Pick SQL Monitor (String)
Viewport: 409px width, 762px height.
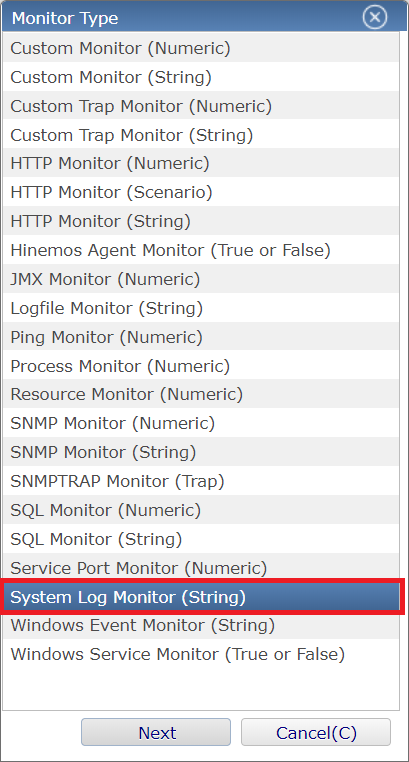tap(201, 539)
